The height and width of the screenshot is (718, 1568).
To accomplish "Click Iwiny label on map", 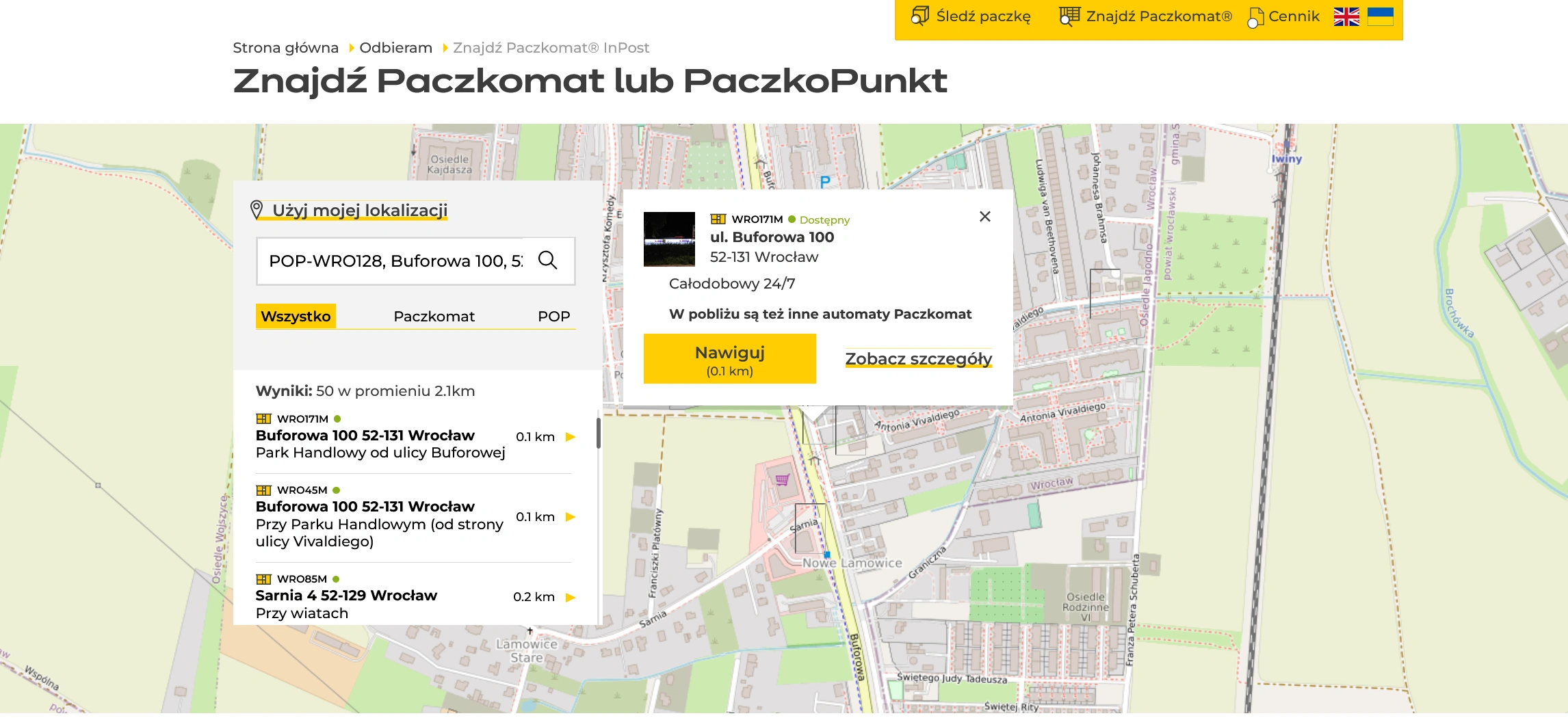I will coord(1287,159).
